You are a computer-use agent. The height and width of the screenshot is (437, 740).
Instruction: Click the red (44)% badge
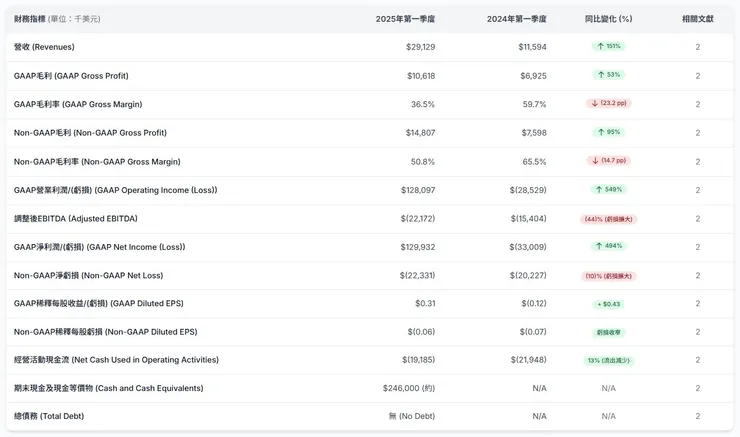click(608, 219)
